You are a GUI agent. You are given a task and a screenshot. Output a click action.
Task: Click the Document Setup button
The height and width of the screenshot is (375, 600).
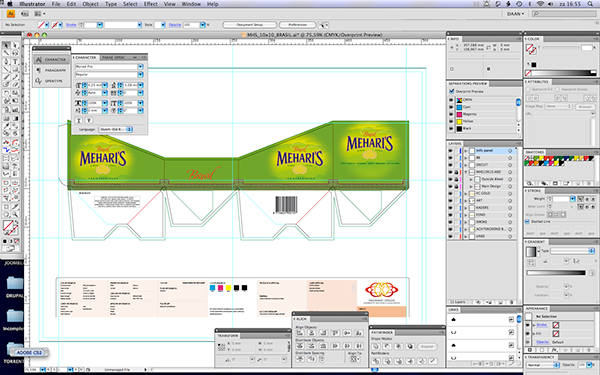[249, 24]
